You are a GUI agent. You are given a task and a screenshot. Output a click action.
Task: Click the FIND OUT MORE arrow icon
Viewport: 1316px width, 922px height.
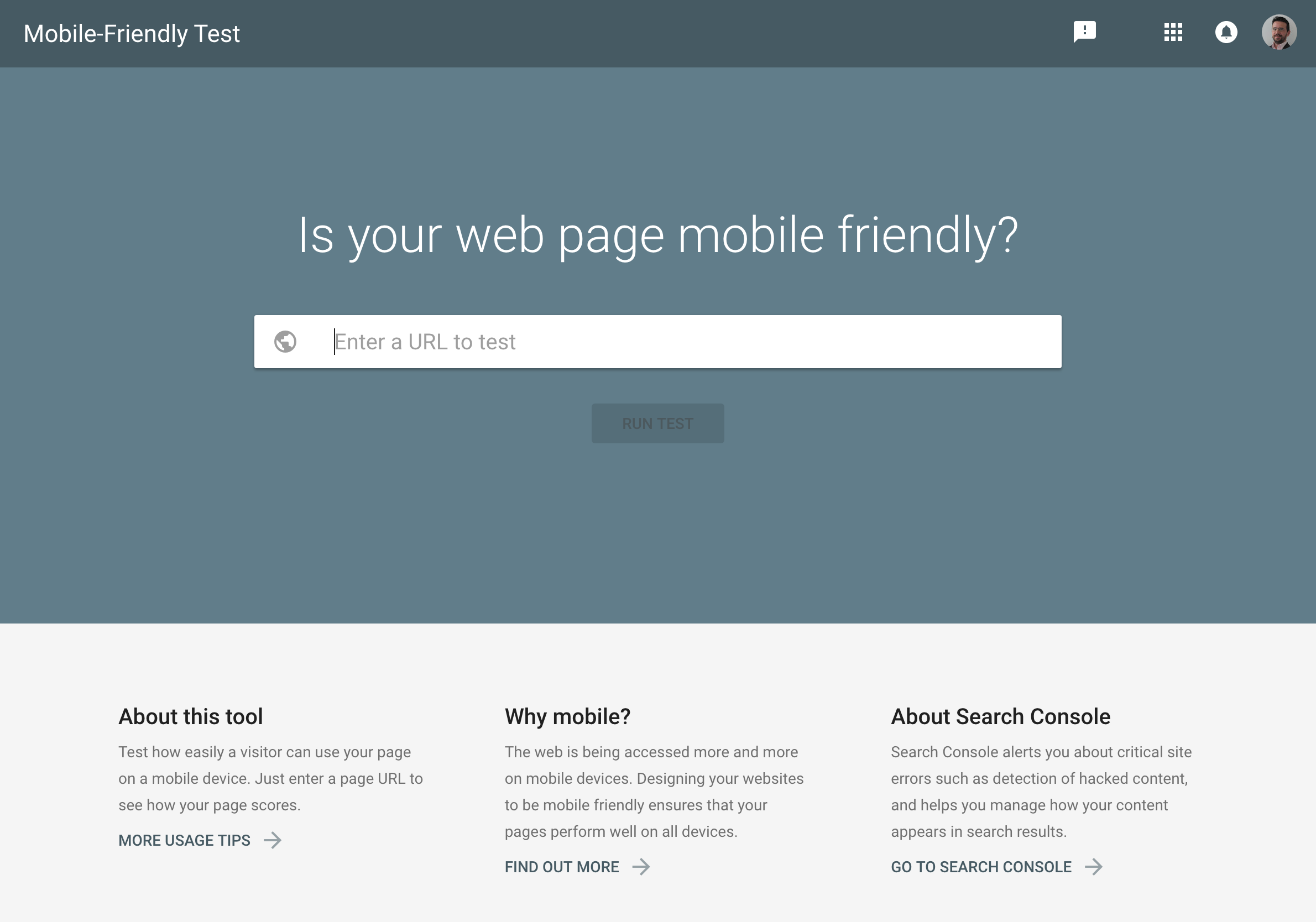(x=643, y=866)
